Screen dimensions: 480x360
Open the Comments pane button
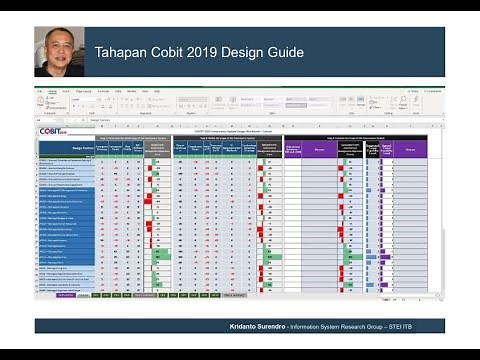433,91
